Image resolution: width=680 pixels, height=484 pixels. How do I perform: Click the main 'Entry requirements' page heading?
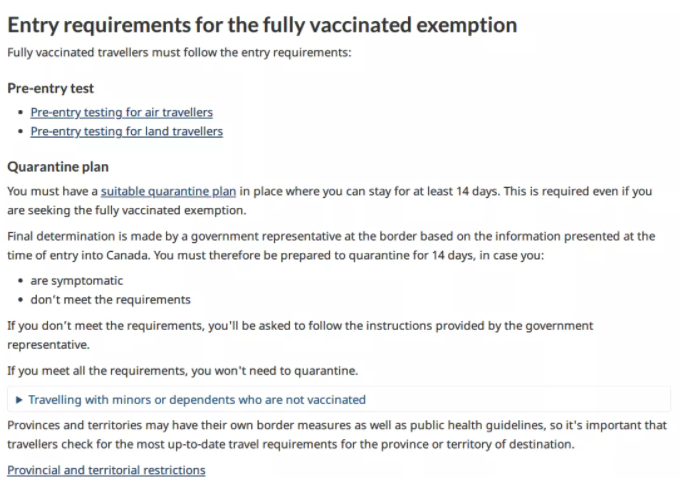click(x=262, y=24)
